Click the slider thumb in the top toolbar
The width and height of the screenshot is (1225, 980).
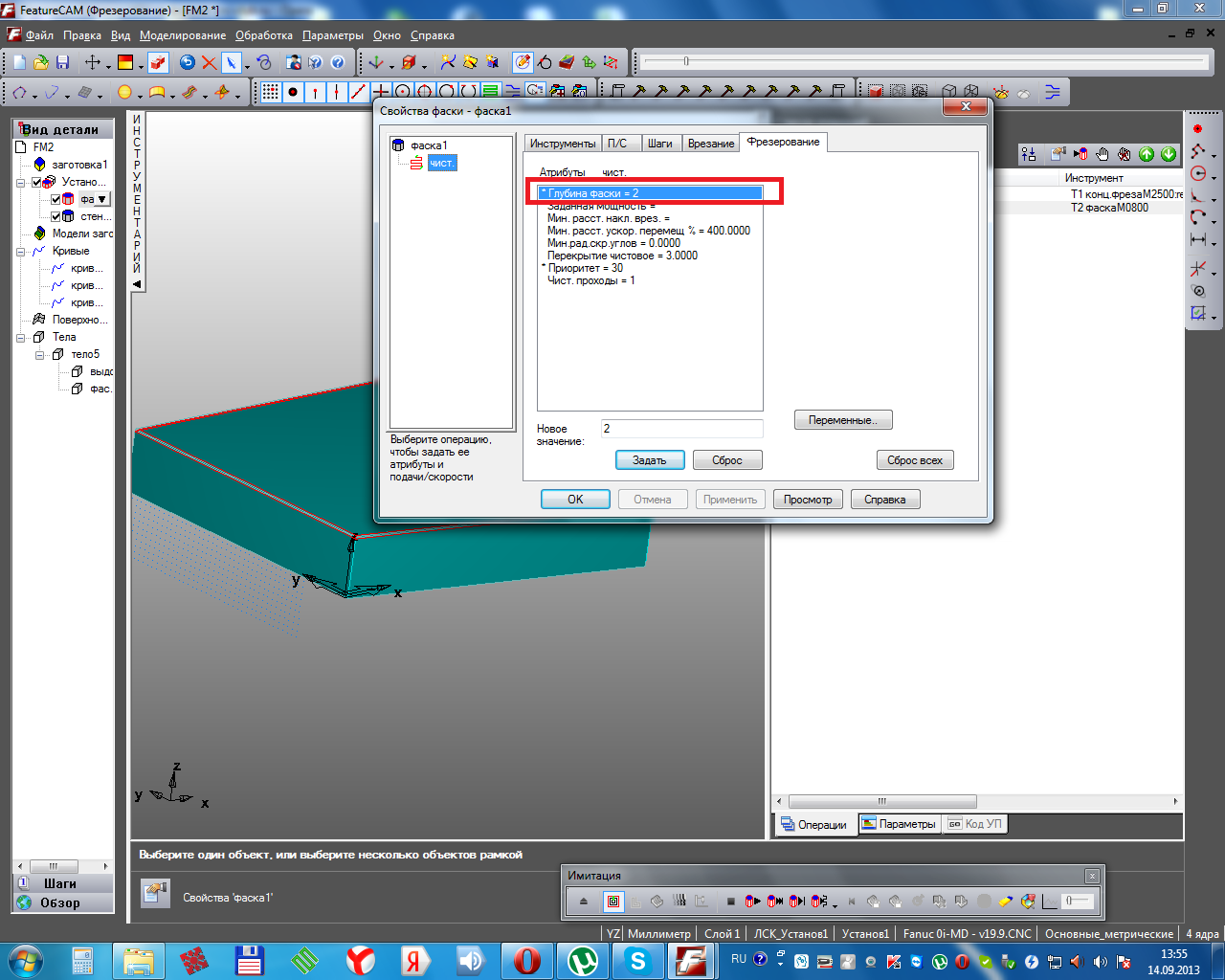point(685,62)
